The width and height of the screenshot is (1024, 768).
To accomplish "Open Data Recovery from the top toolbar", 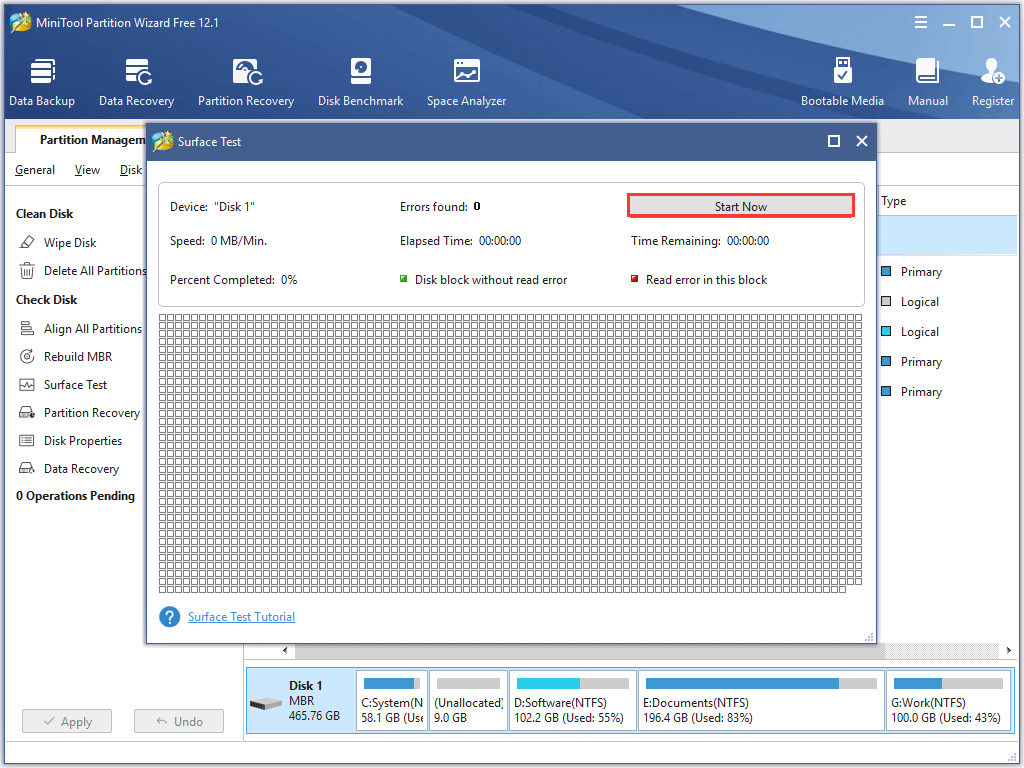I will (x=136, y=82).
